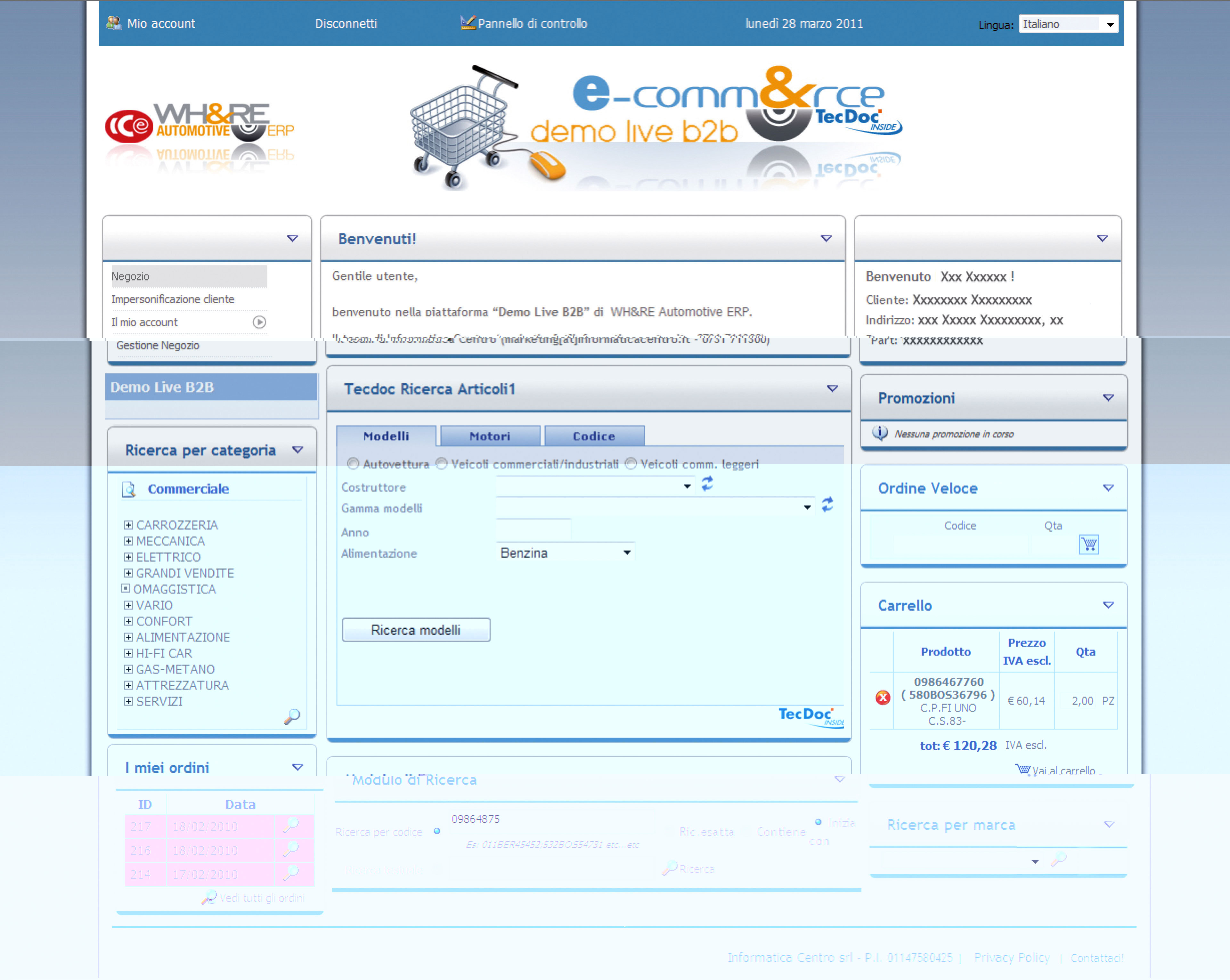Open the Mio account link
Viewport: 1230px width, 980px height.
(x=161, y=23)
